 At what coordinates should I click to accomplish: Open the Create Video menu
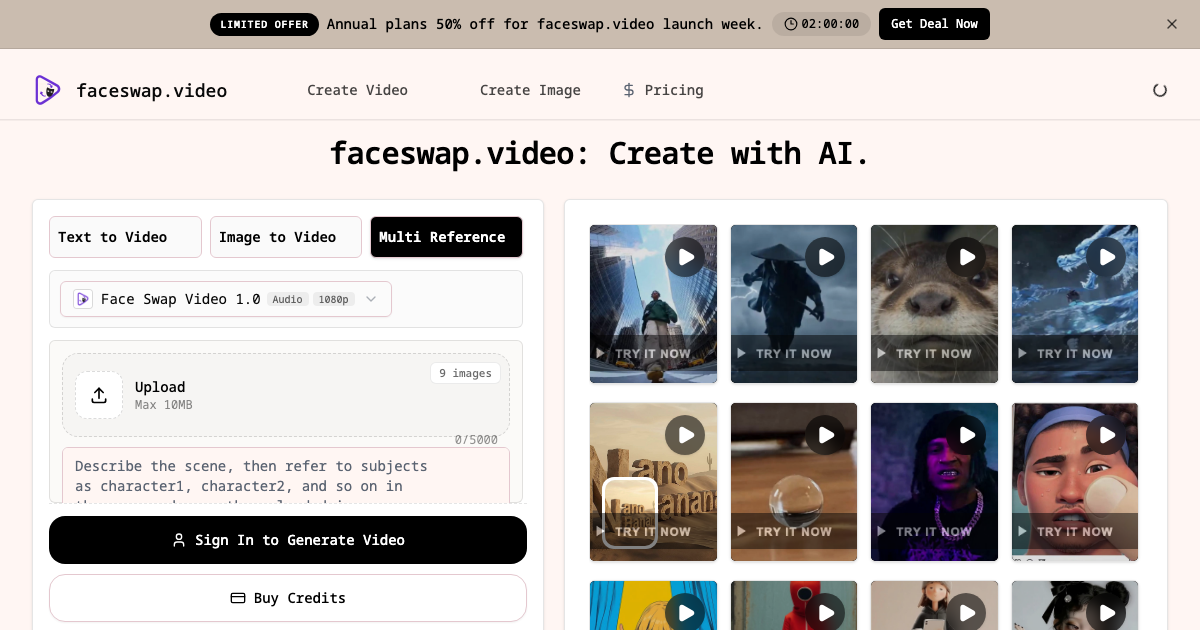coord(357,90)
